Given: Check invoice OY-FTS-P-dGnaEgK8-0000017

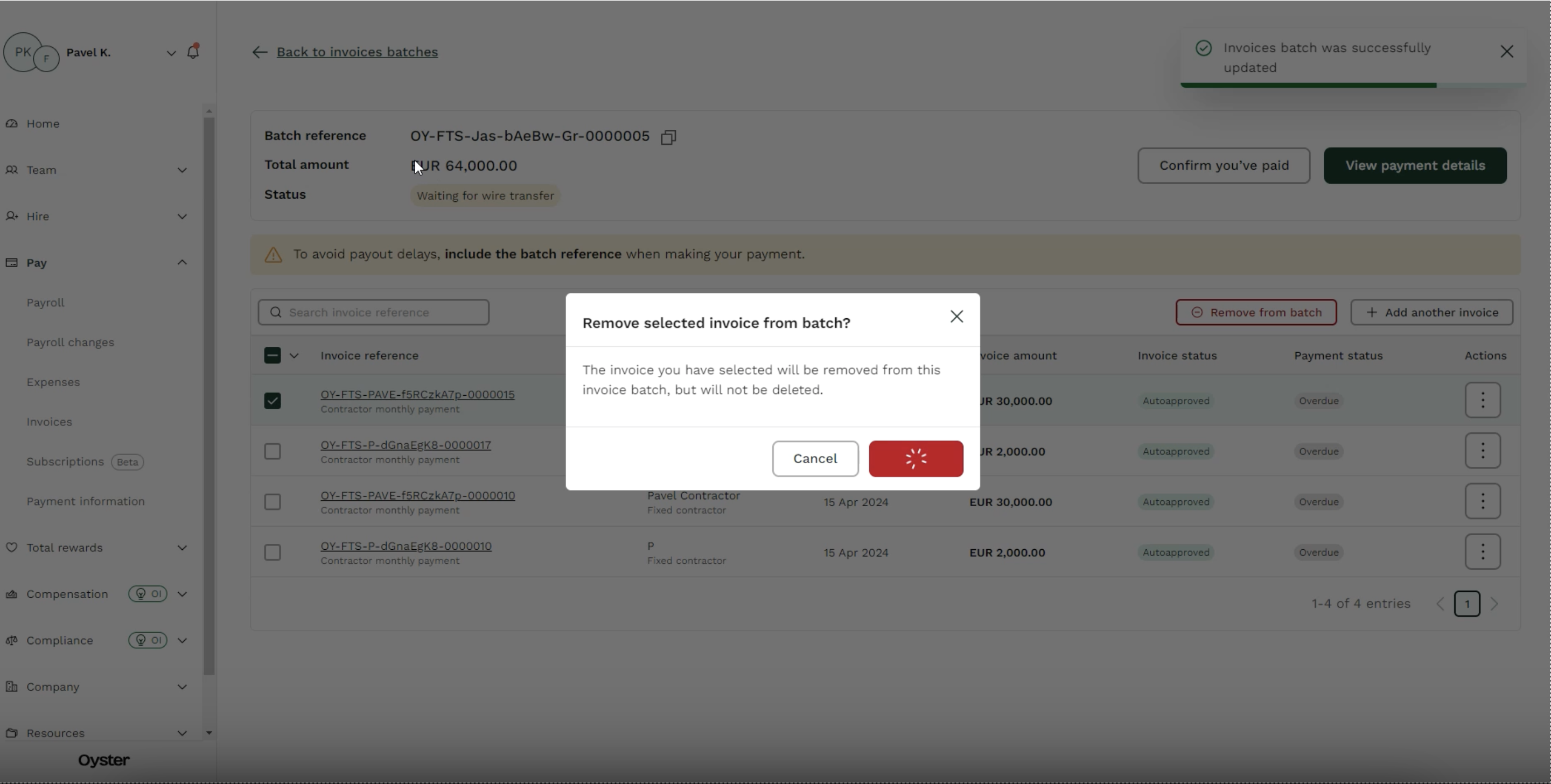Looking at the screenshot, I should [272, 451].
